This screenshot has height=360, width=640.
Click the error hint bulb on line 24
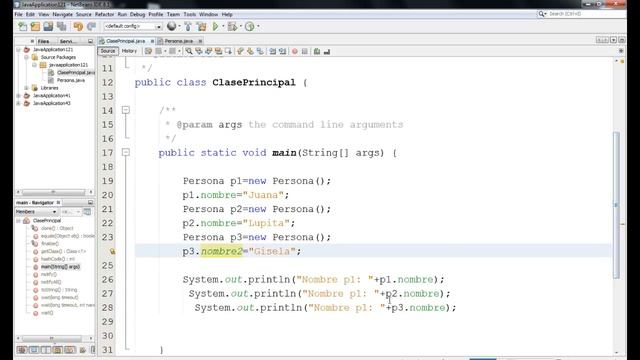pyautogui.click(x=112, y=251)
